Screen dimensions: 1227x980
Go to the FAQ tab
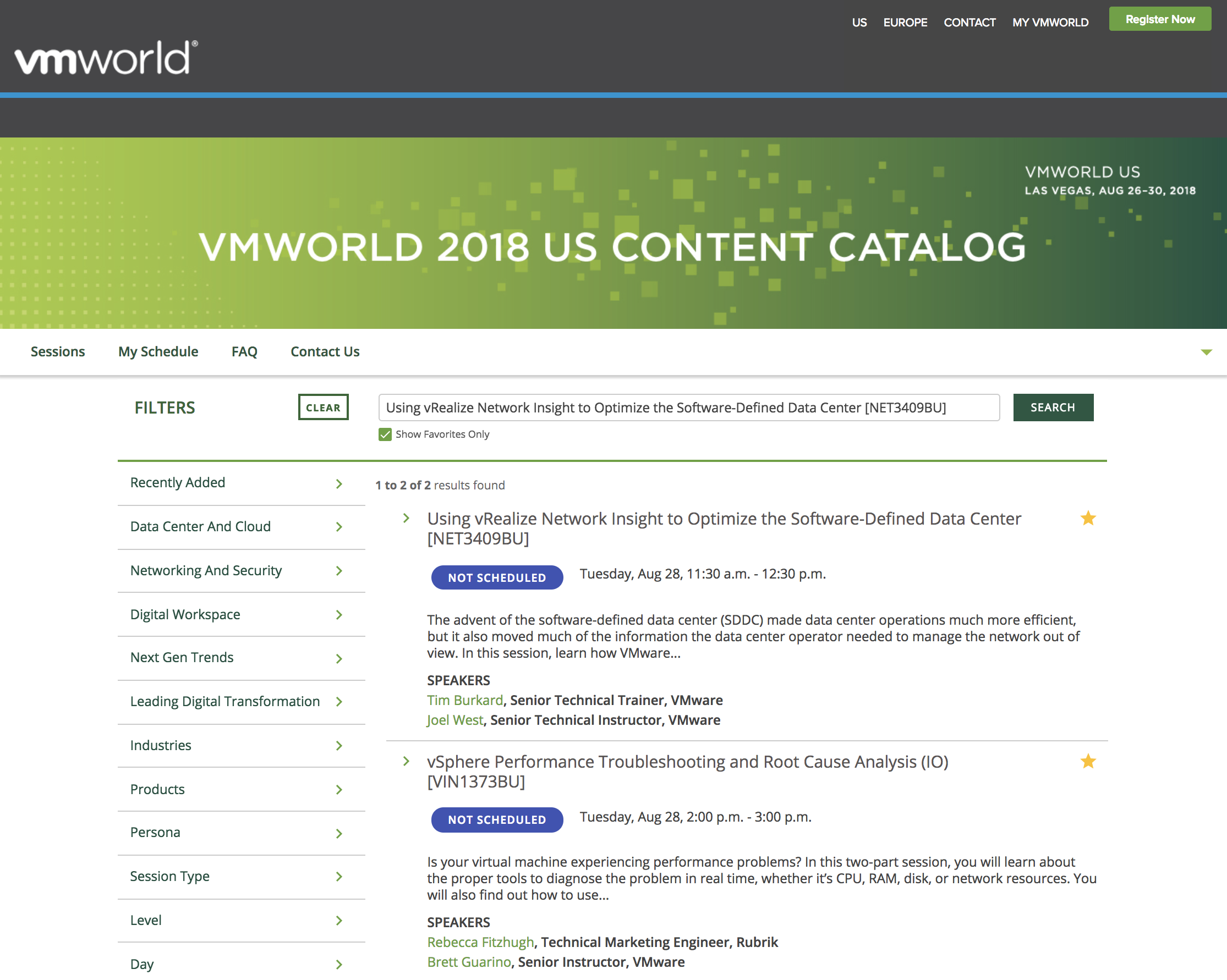click(x=244, y=351)
